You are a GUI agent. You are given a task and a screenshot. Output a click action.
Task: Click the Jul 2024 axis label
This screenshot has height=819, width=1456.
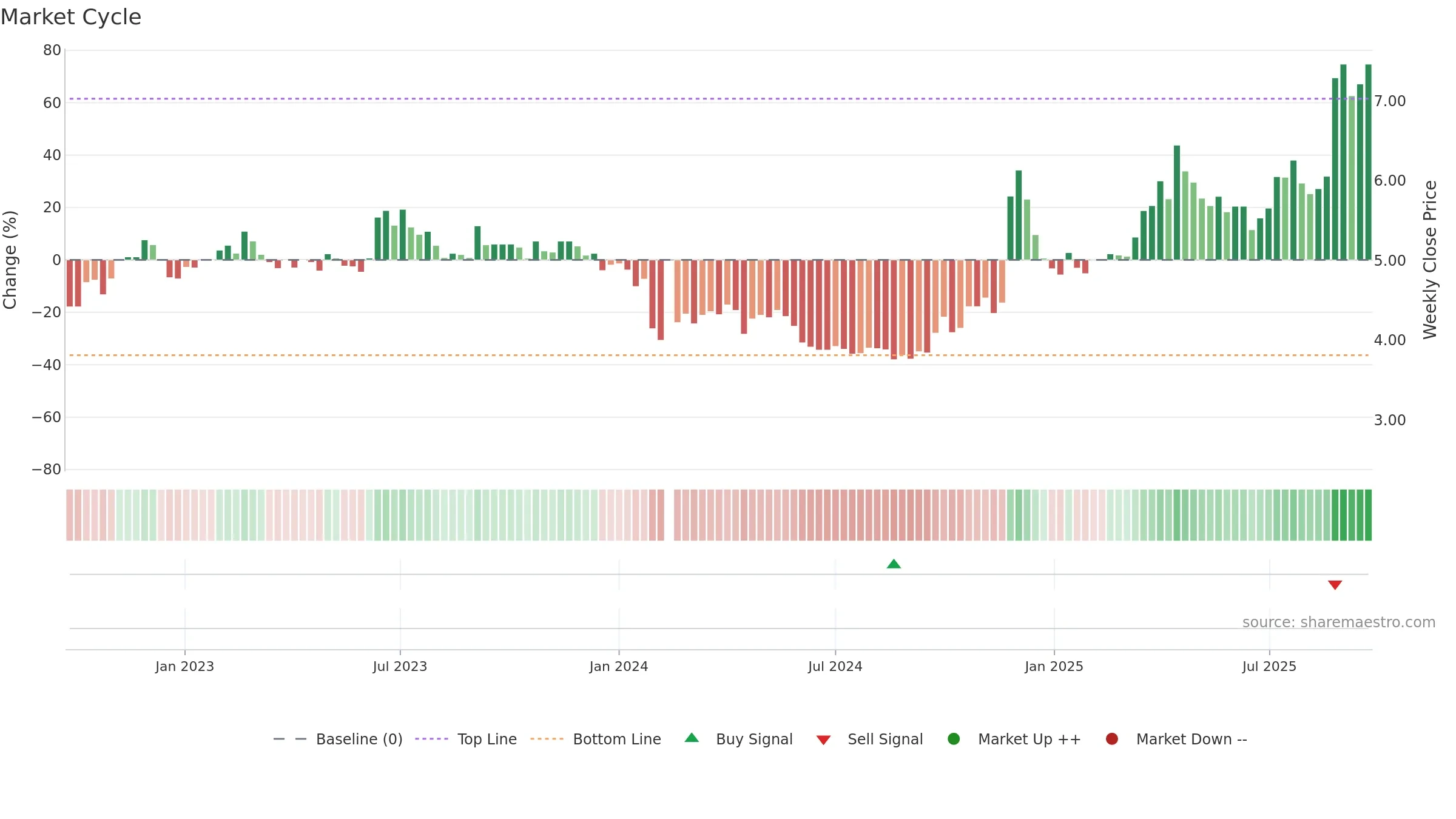pyautogui.click(x=835, y=666)
